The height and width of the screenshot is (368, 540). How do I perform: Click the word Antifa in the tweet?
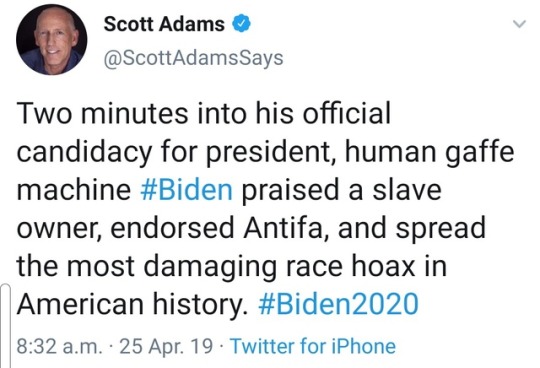(285, 228)
